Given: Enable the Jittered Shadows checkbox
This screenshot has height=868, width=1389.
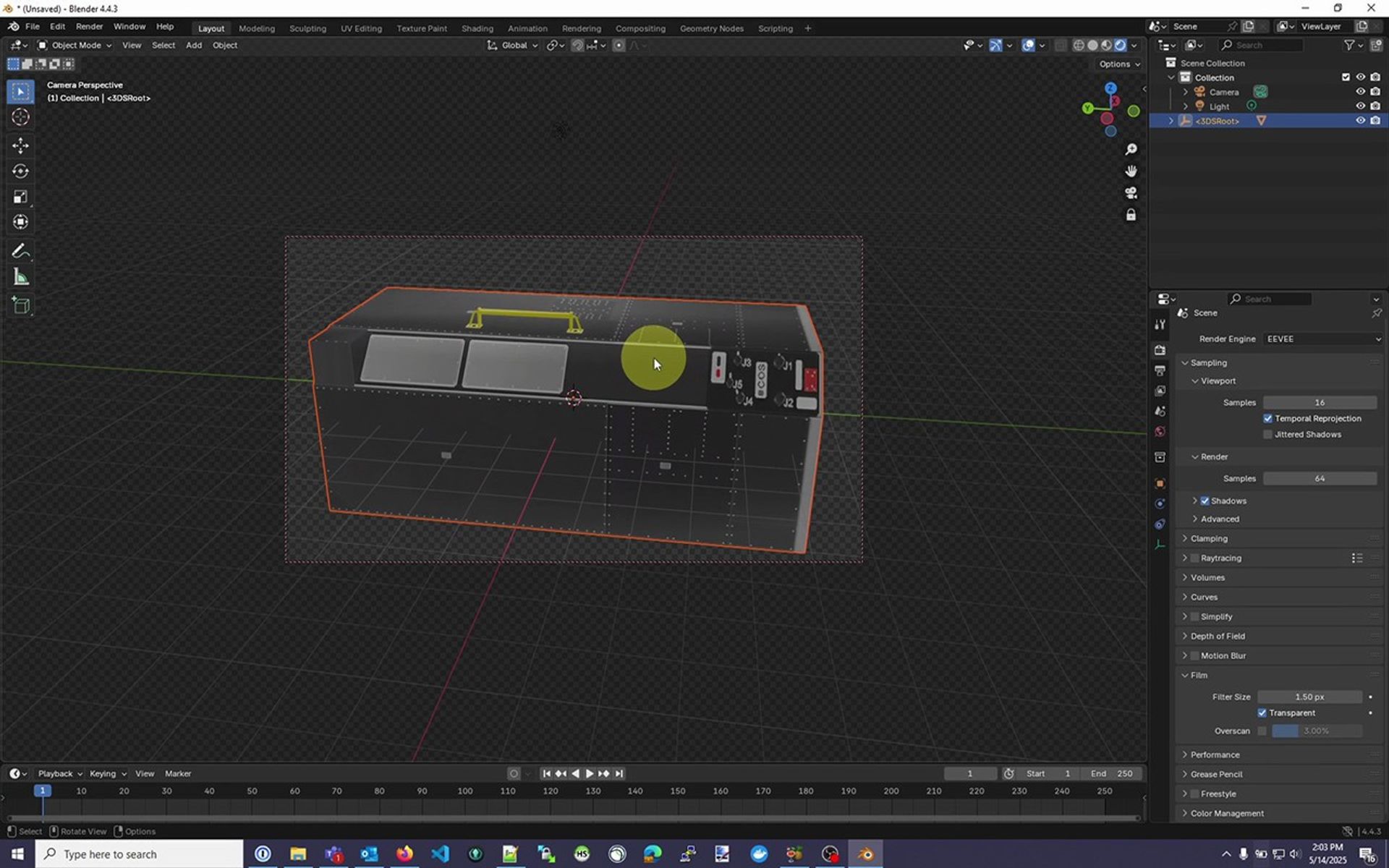Looking at the screenshot, I should [1267, 435].
